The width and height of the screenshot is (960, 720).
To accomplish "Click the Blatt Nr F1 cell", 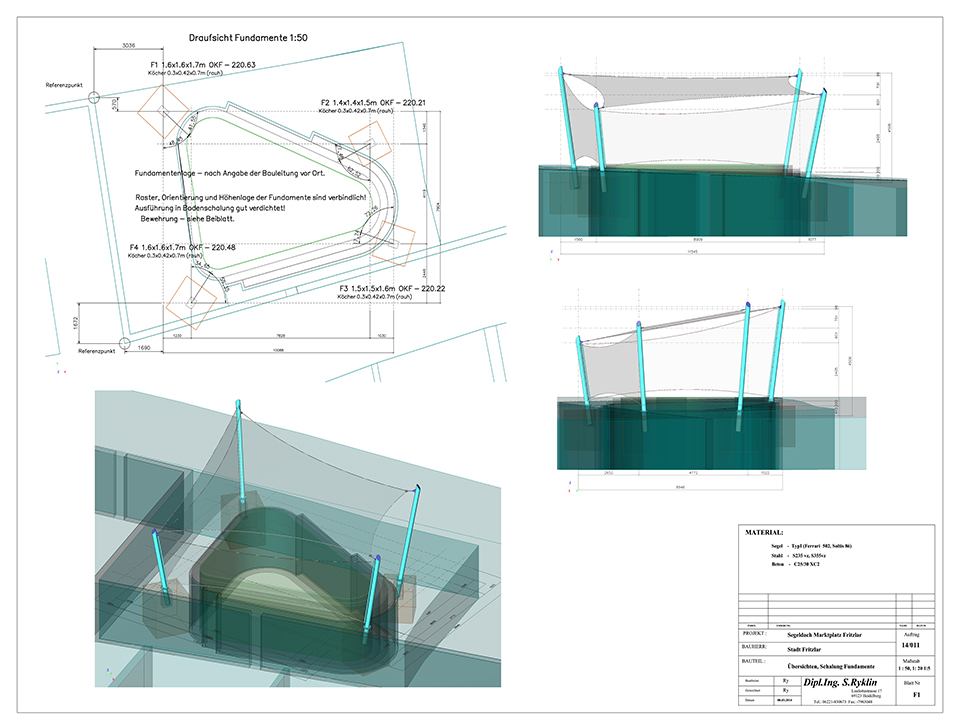I will tap(917, 691).
